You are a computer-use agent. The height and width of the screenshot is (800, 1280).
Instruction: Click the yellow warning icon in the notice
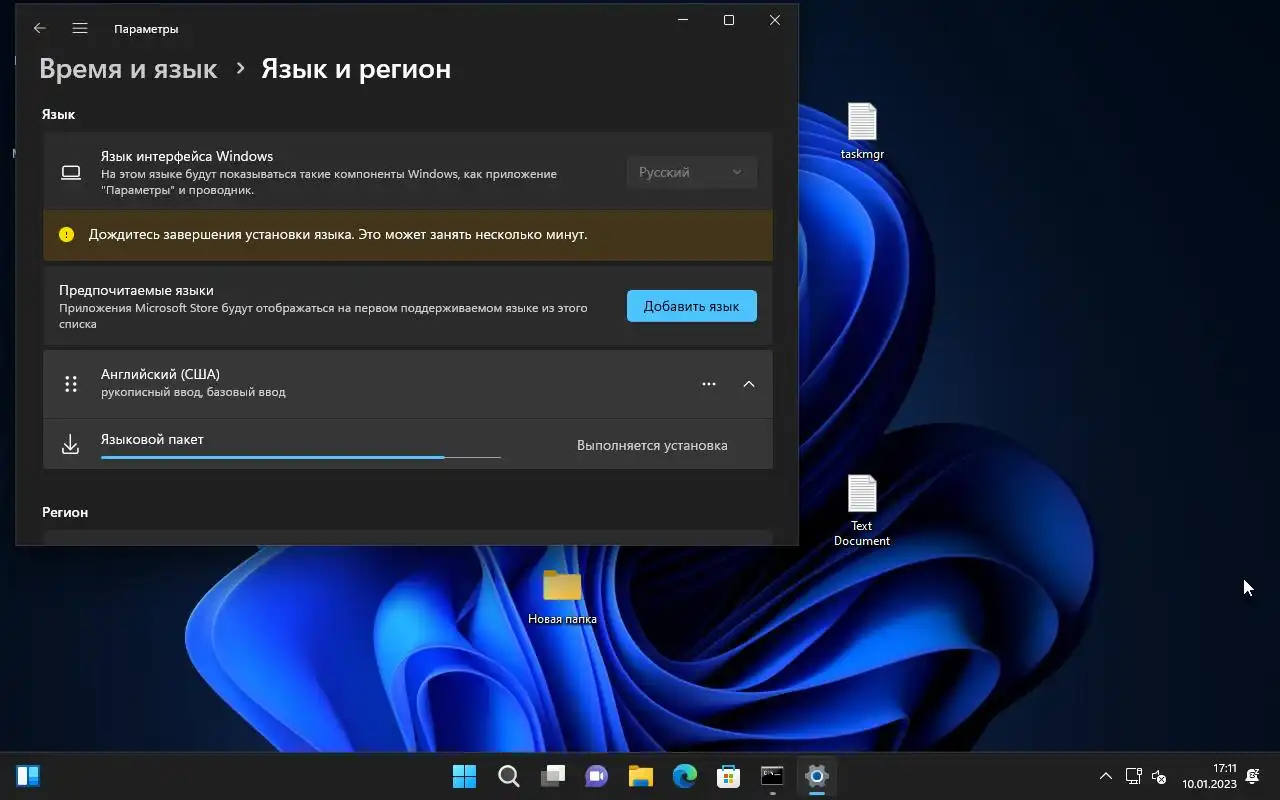point(66,235)
